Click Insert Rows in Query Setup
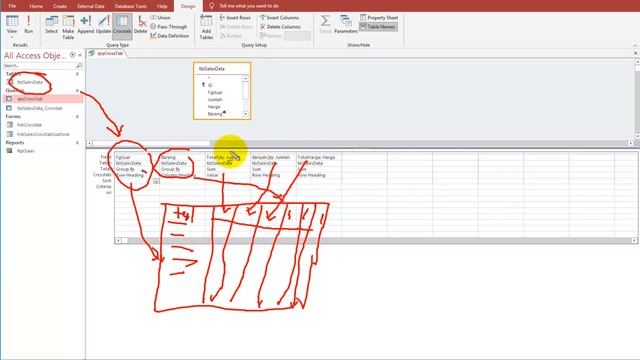640x360 pixels. pos(235,18)
